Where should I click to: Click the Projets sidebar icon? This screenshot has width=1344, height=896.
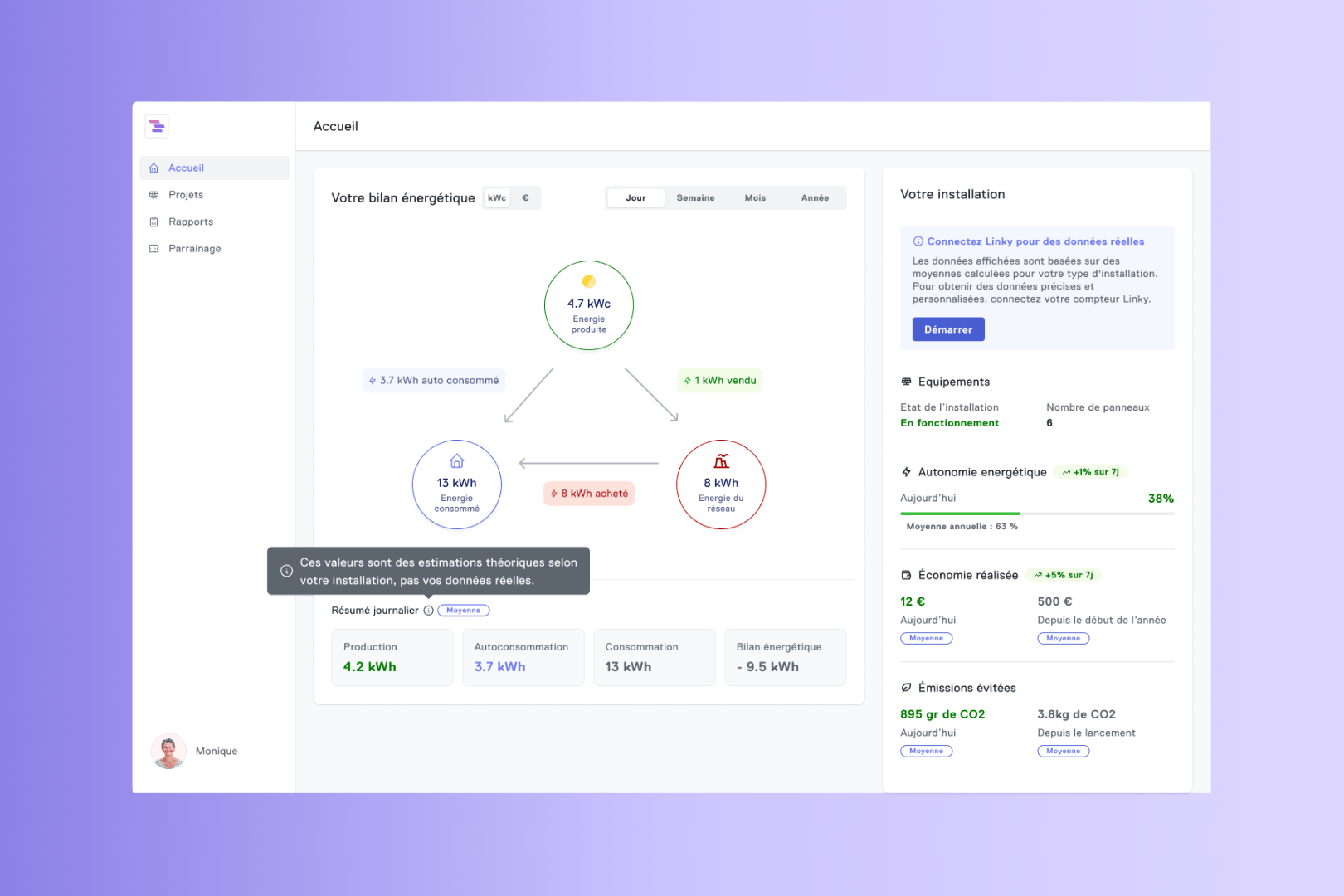(x=154, y=195)
